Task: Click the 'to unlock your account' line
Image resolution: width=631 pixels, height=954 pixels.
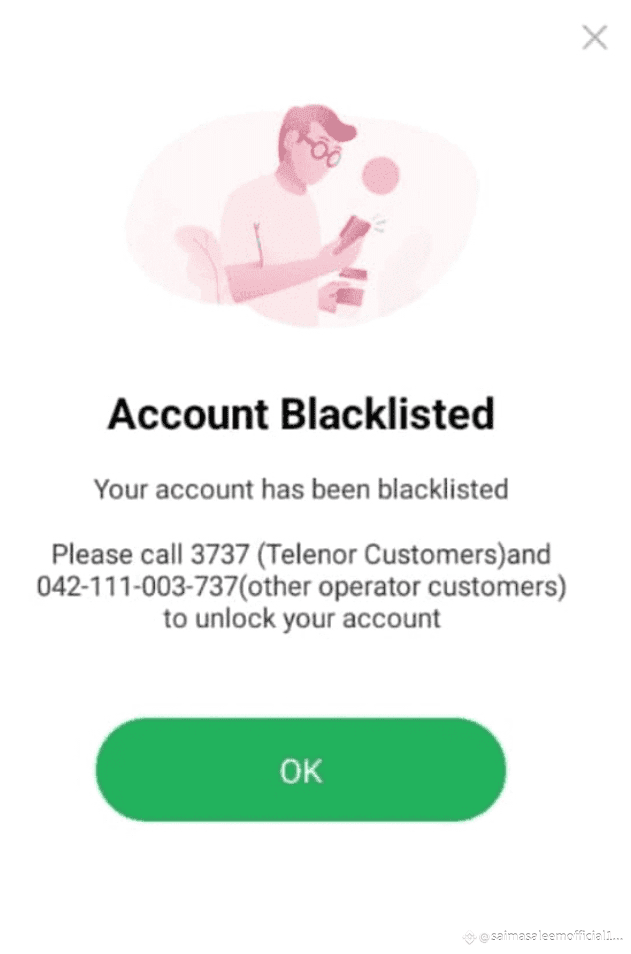Action: coord(302,619)
